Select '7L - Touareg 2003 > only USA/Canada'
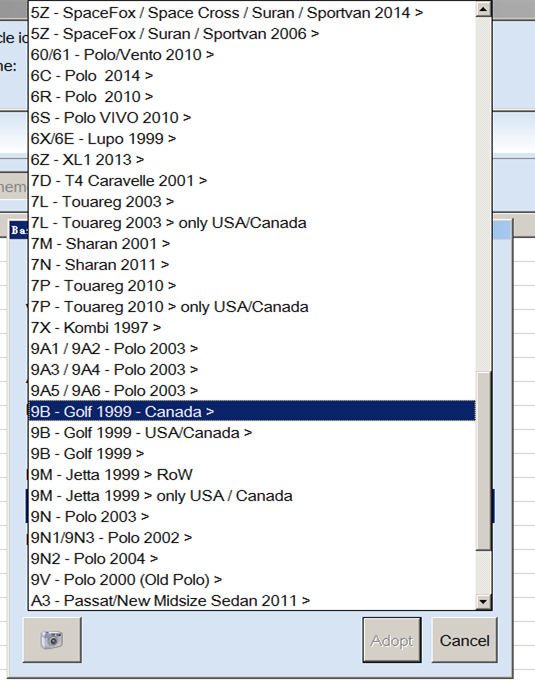Viewport: 535px width, 685px height. click(252, 223)
